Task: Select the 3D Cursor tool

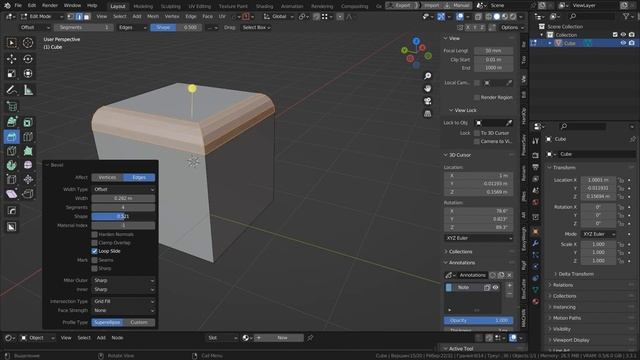Action: point(28,43)
